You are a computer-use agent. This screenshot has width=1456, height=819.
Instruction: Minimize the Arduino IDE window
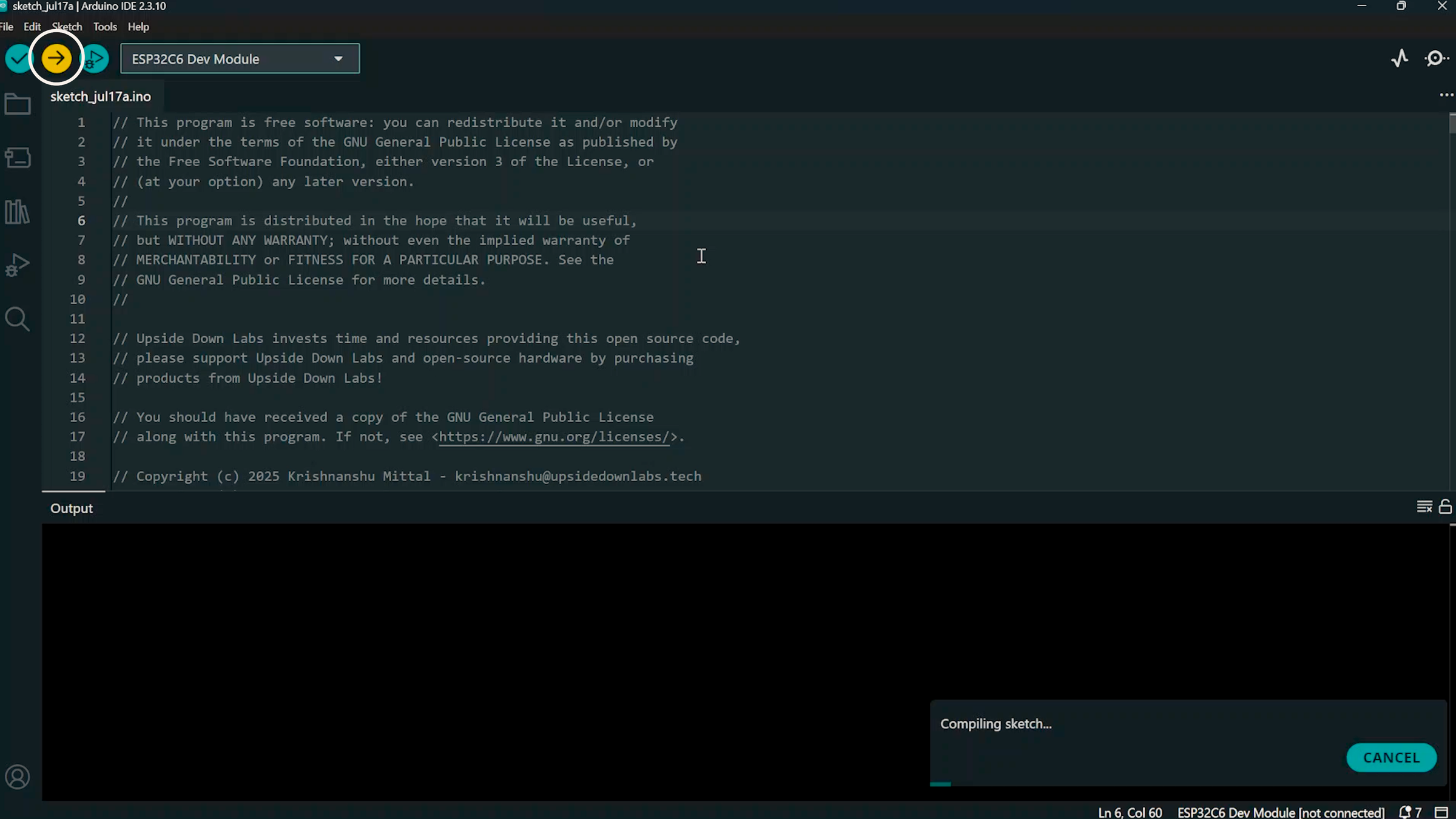(x=1362, y=6)
